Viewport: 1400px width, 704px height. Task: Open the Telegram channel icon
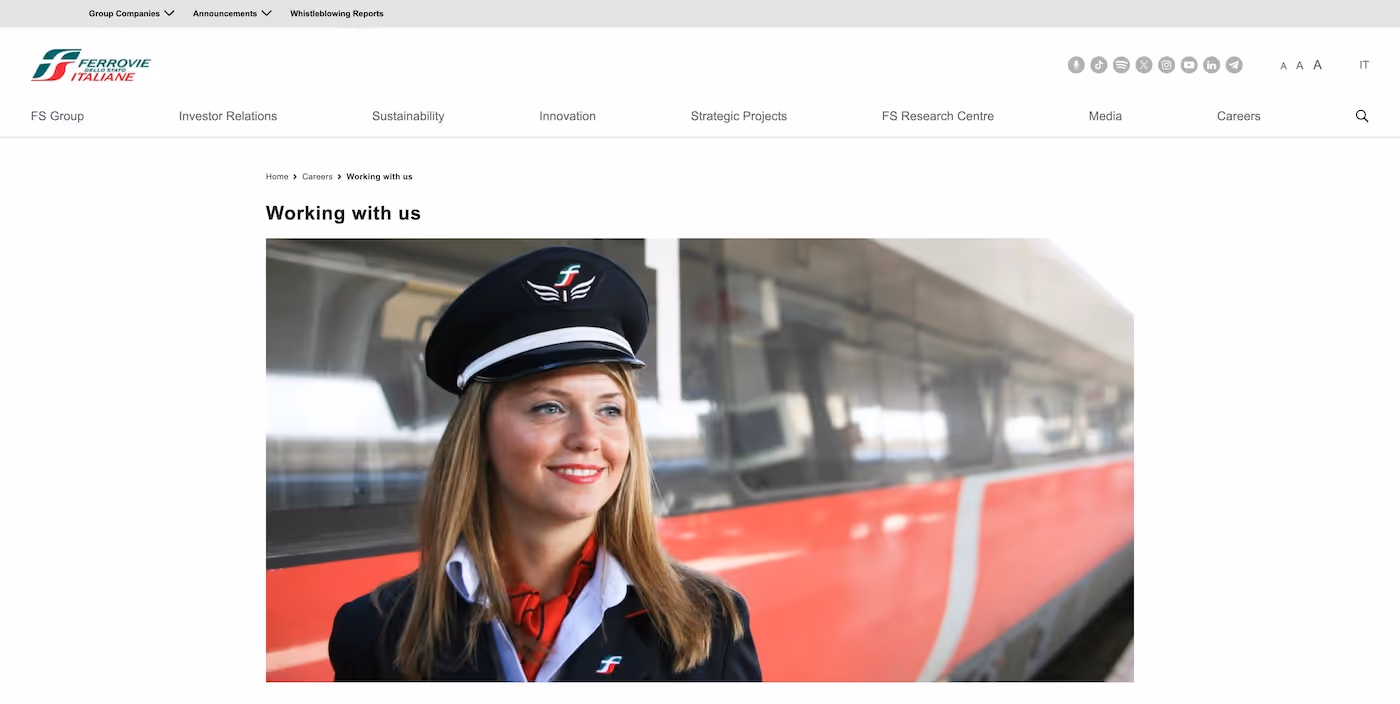(x=1233, y=64)
